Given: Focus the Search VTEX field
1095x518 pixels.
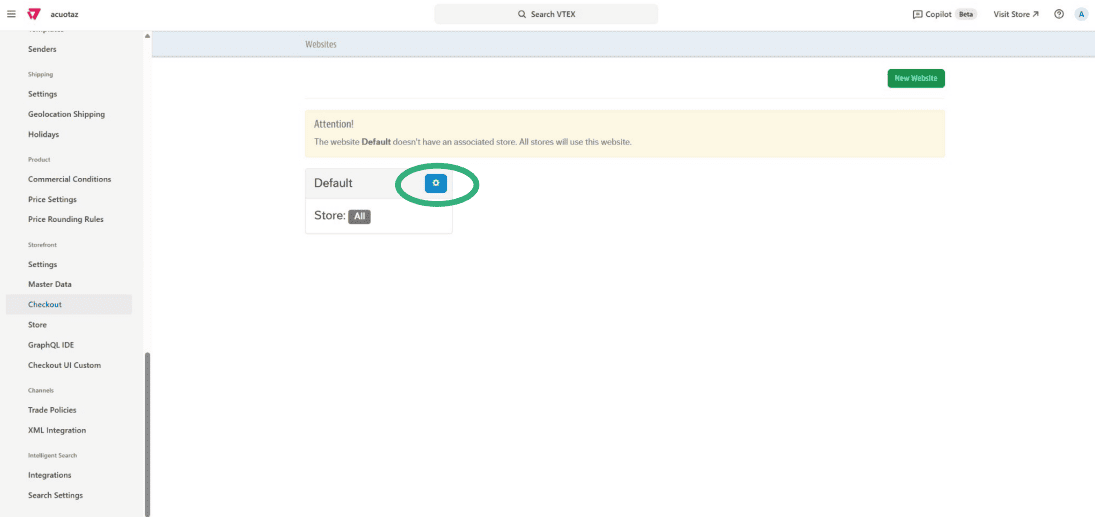Looking at the screenshot, I should (x=546, y=14).
